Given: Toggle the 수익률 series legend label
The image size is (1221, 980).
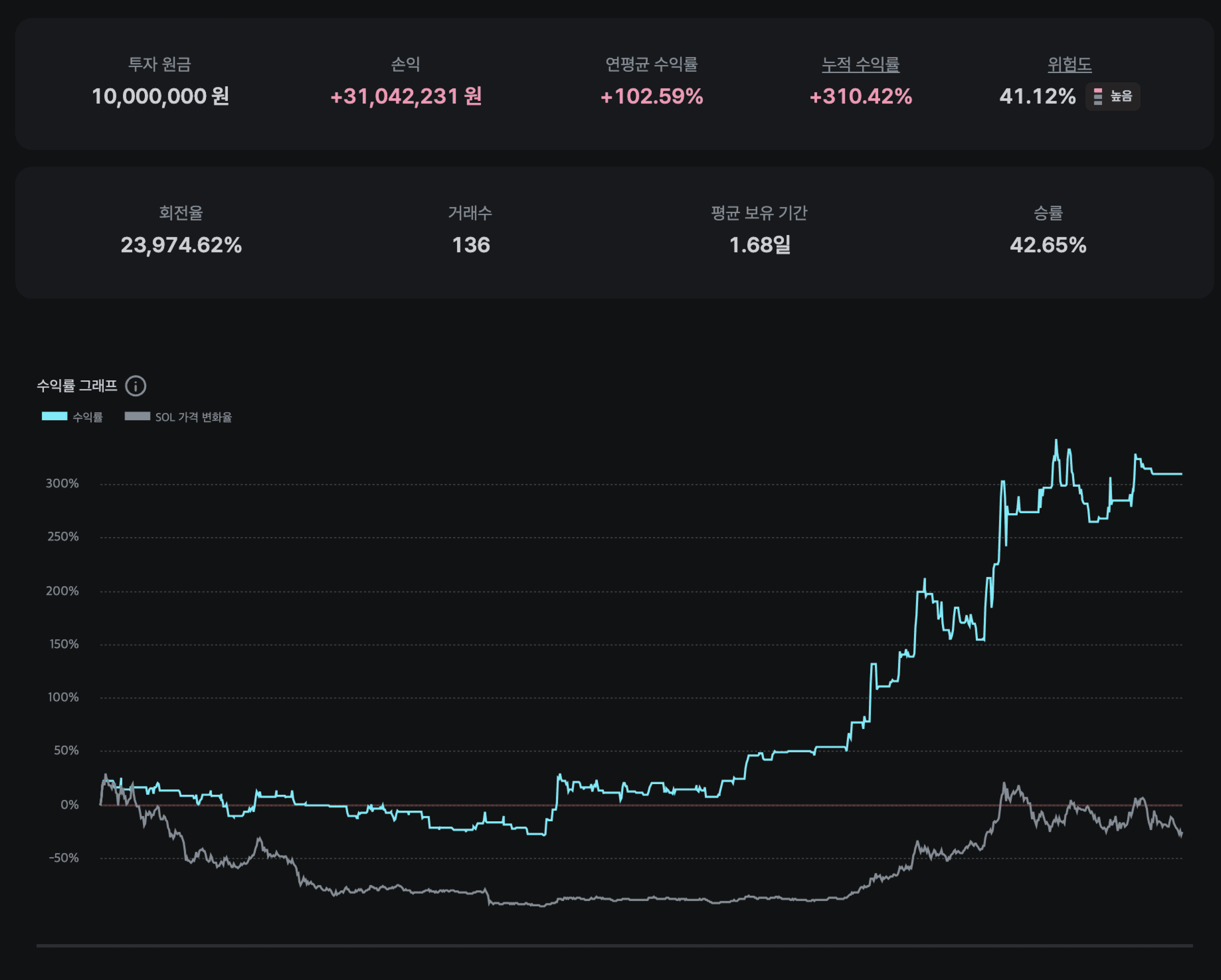Looking at the screenshot, I should tap(88, 417).
